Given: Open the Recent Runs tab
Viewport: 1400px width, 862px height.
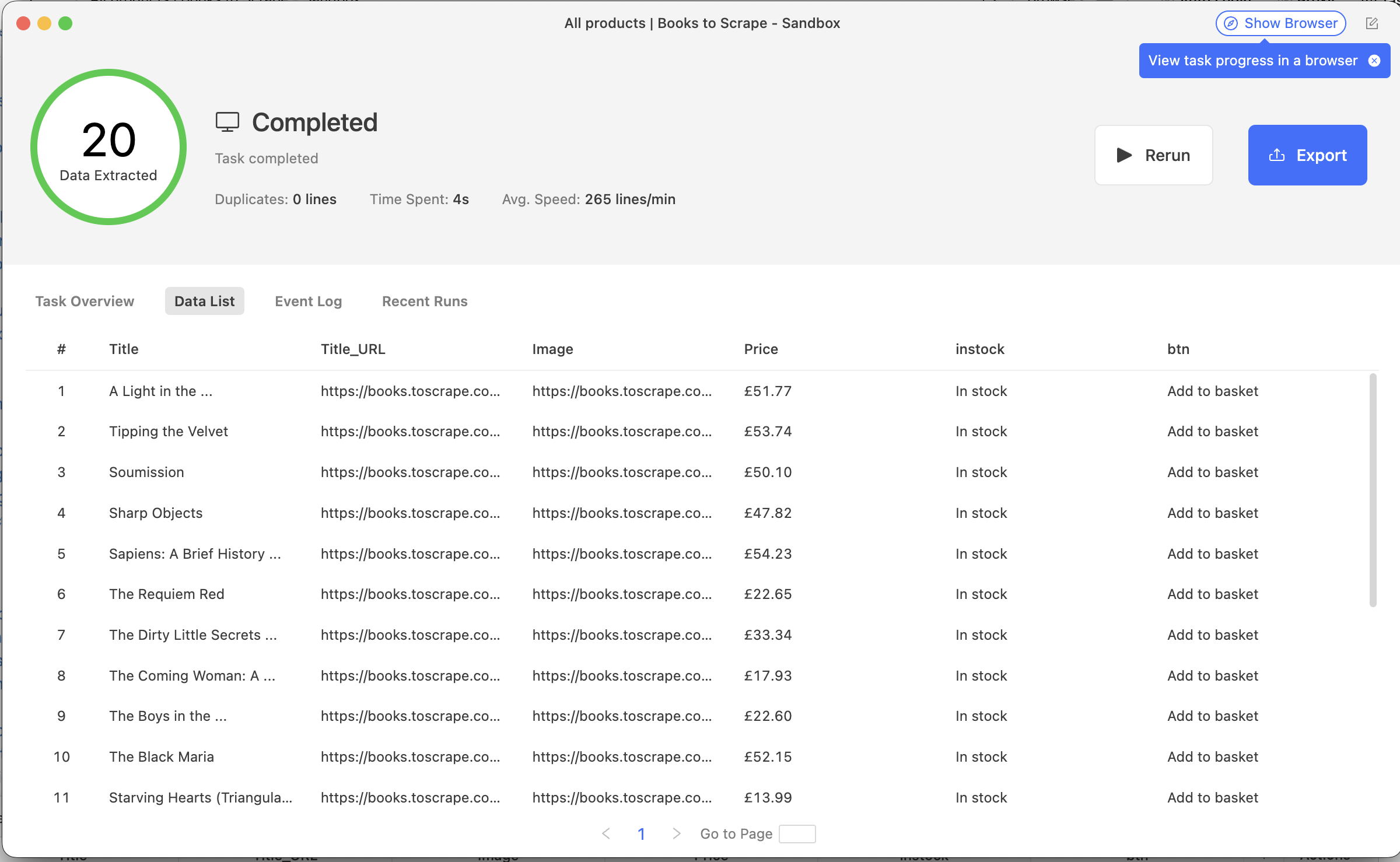Looking at the screenshot, I should coord(425,301).
